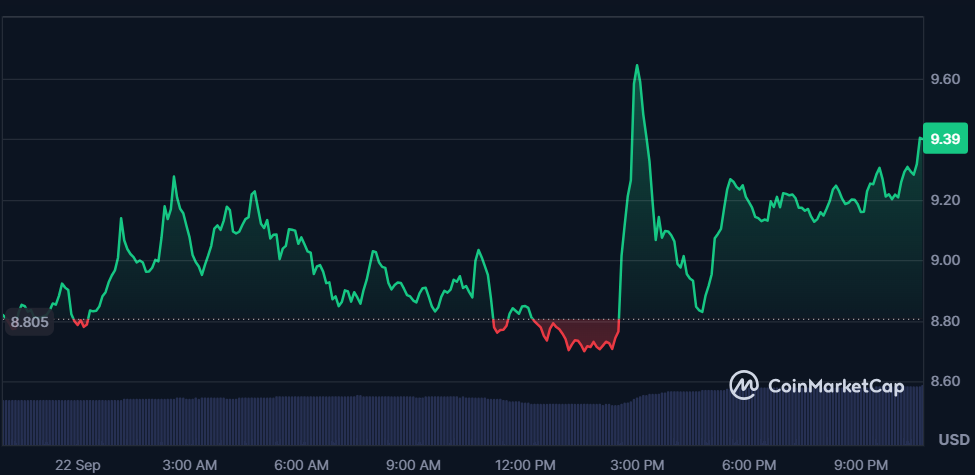Click the USD currency label
This screenshot has height=475, width=975.
(x=954, y=440)
